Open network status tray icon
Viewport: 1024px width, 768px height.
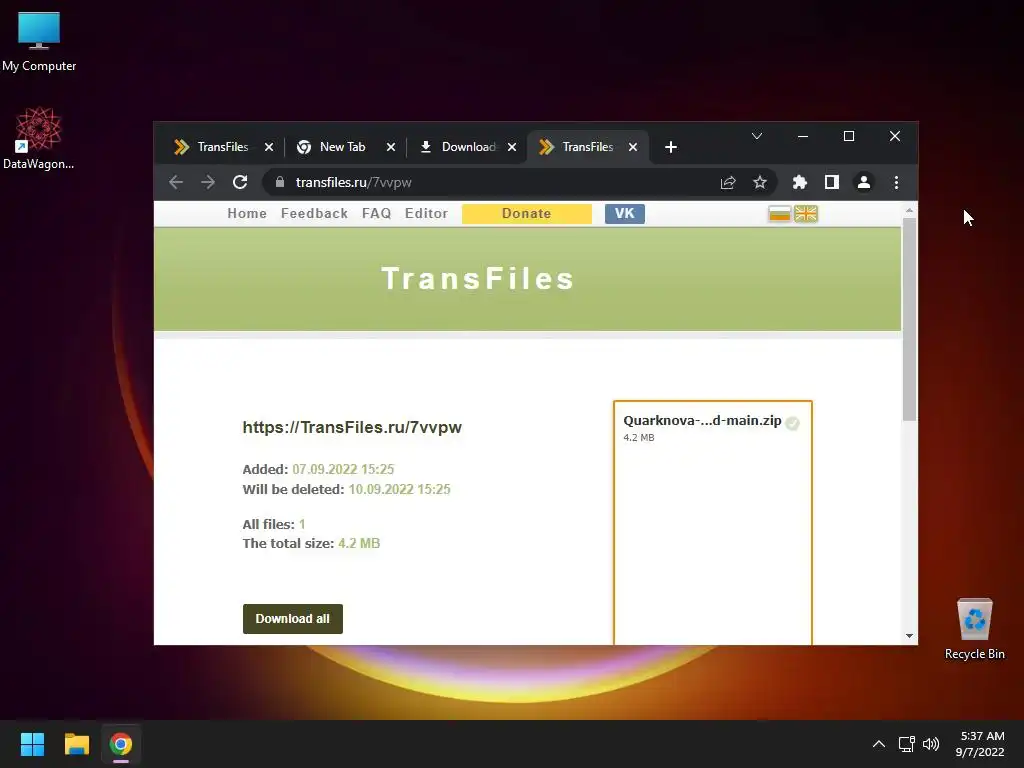pyautogui.click(x=906, y=744)
